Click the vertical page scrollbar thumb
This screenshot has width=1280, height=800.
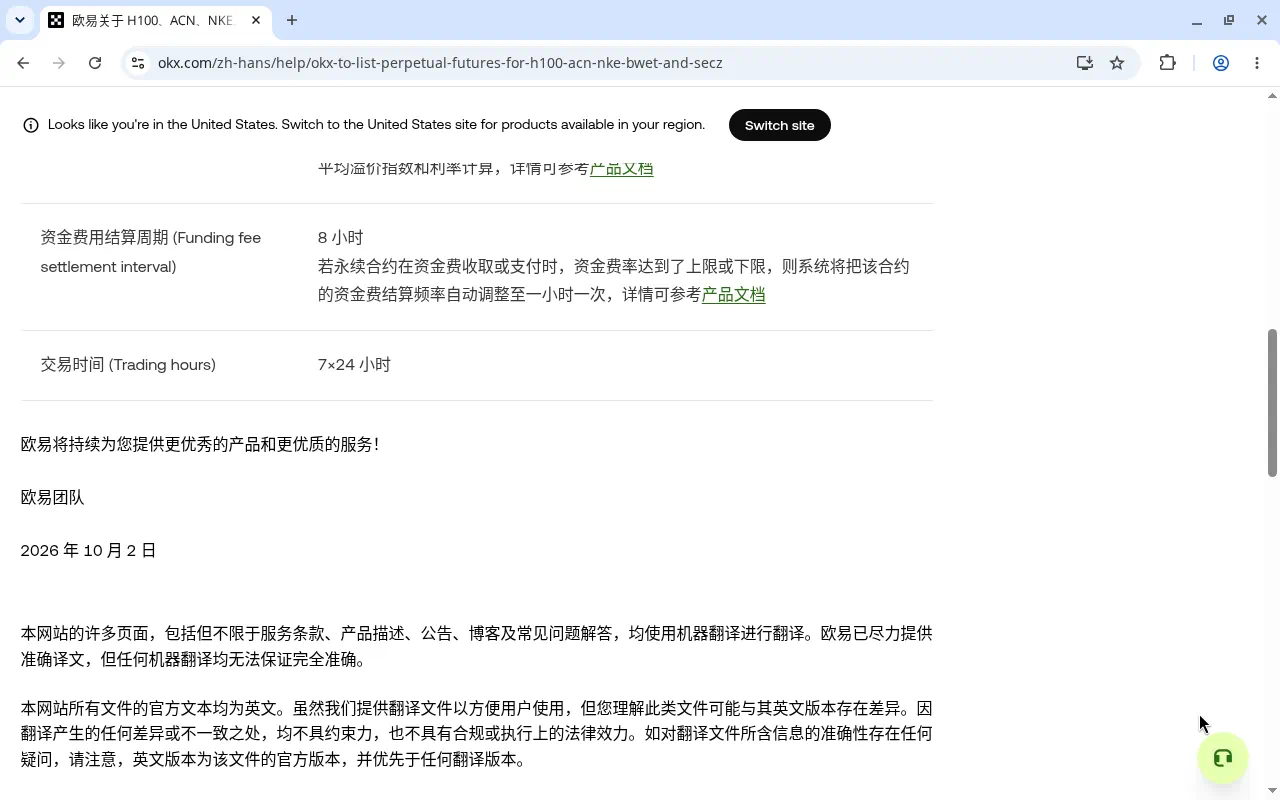tap(1272, 402)
